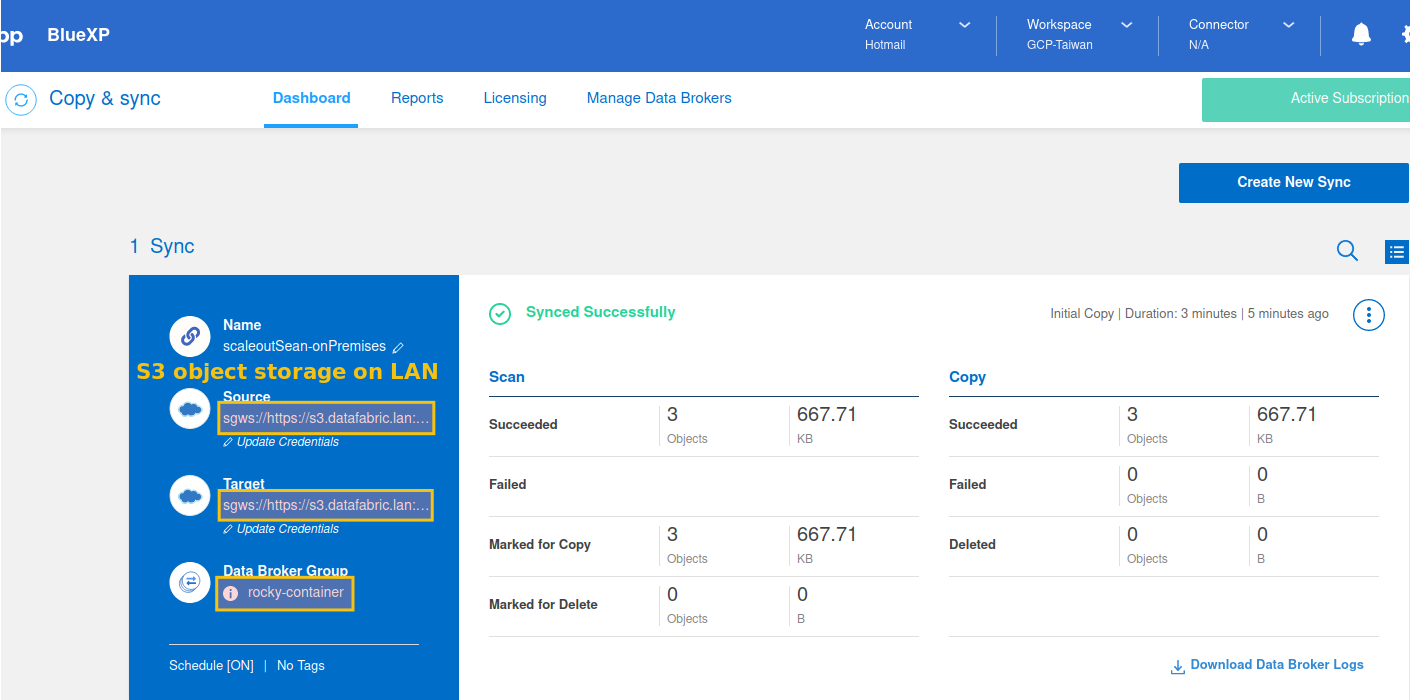Screen dimensions: 1410x700
Task: Click the link icon beside Name
Action: click(190, 336)
